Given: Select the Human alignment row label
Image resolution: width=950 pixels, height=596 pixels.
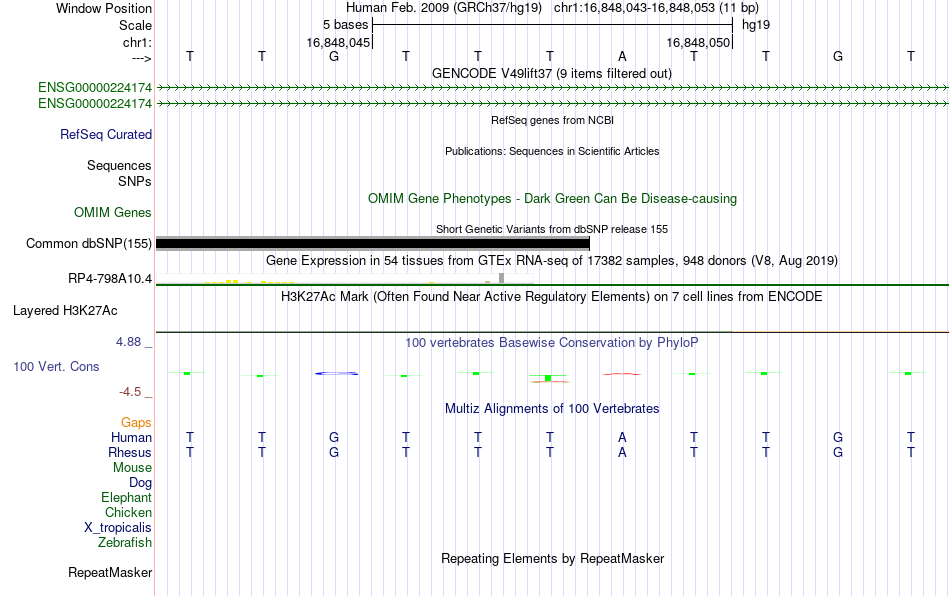Looking at the screenshot, I should click(131, 437).
